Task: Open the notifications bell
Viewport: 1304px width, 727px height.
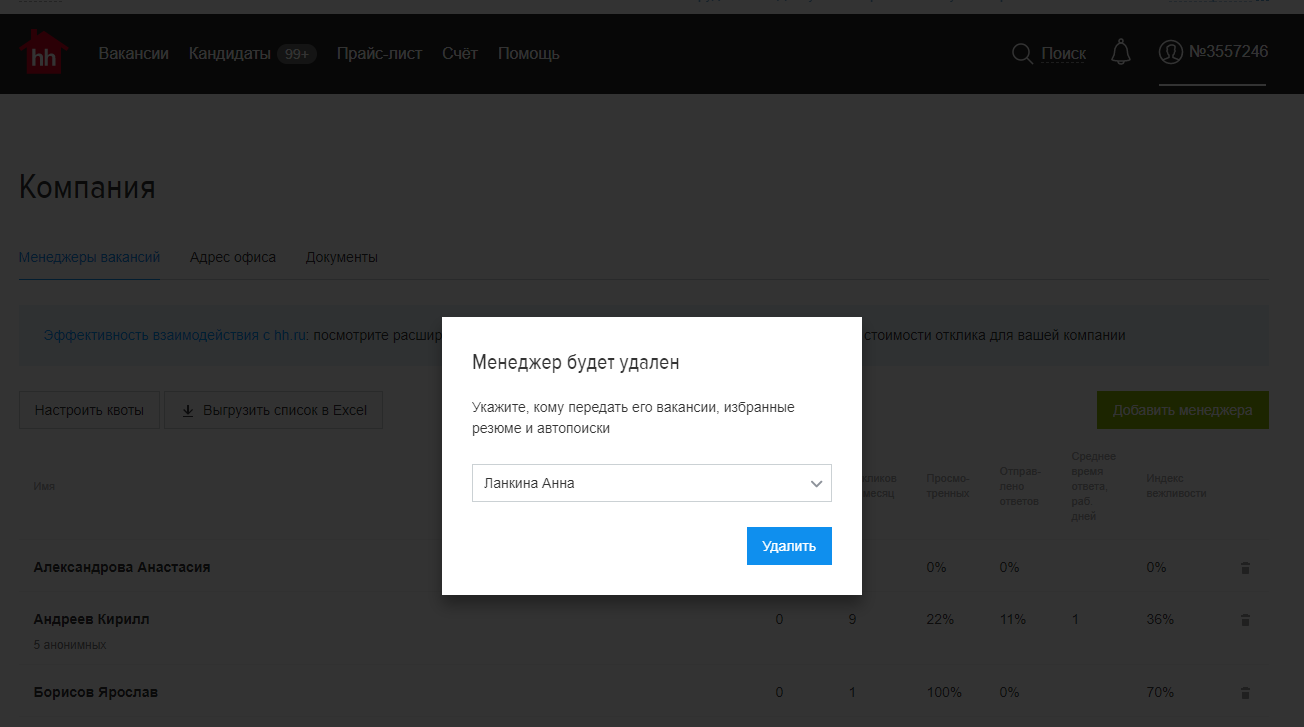Action: tap(1121, 52)
